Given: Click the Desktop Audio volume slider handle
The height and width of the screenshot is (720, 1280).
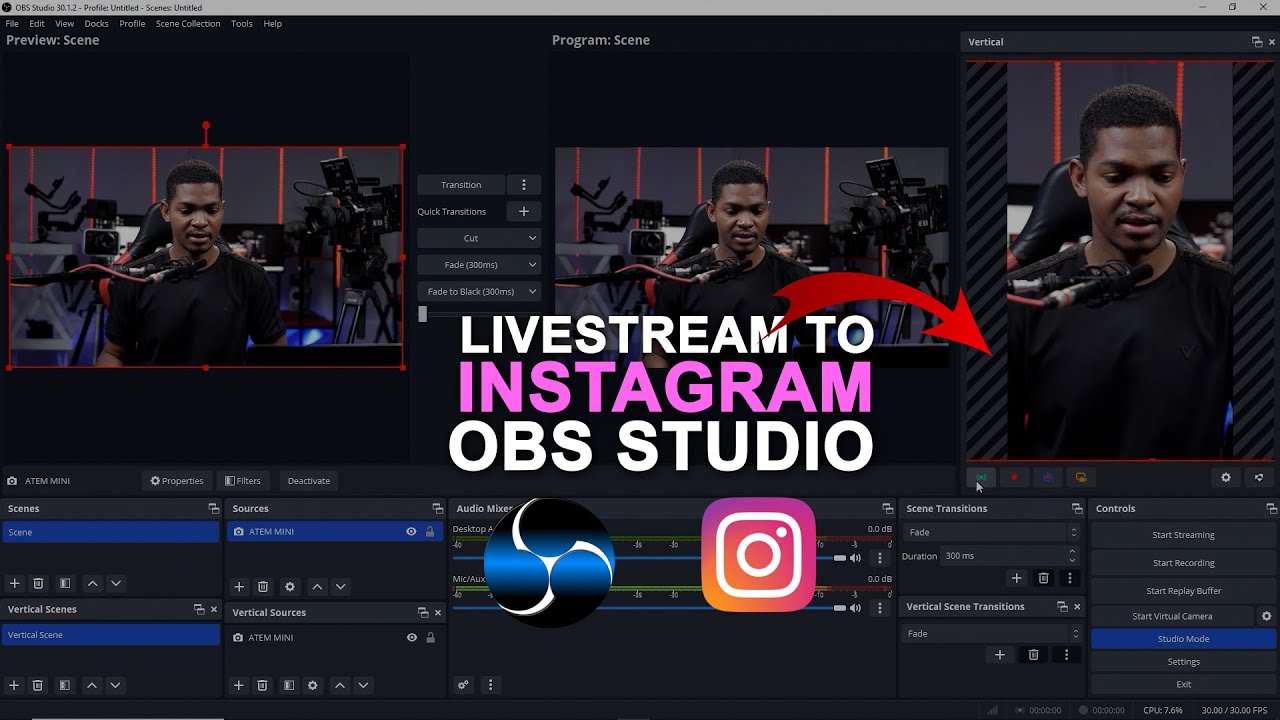Looking at the screenshot, I should pyautogui.click(x=840, y=558).
